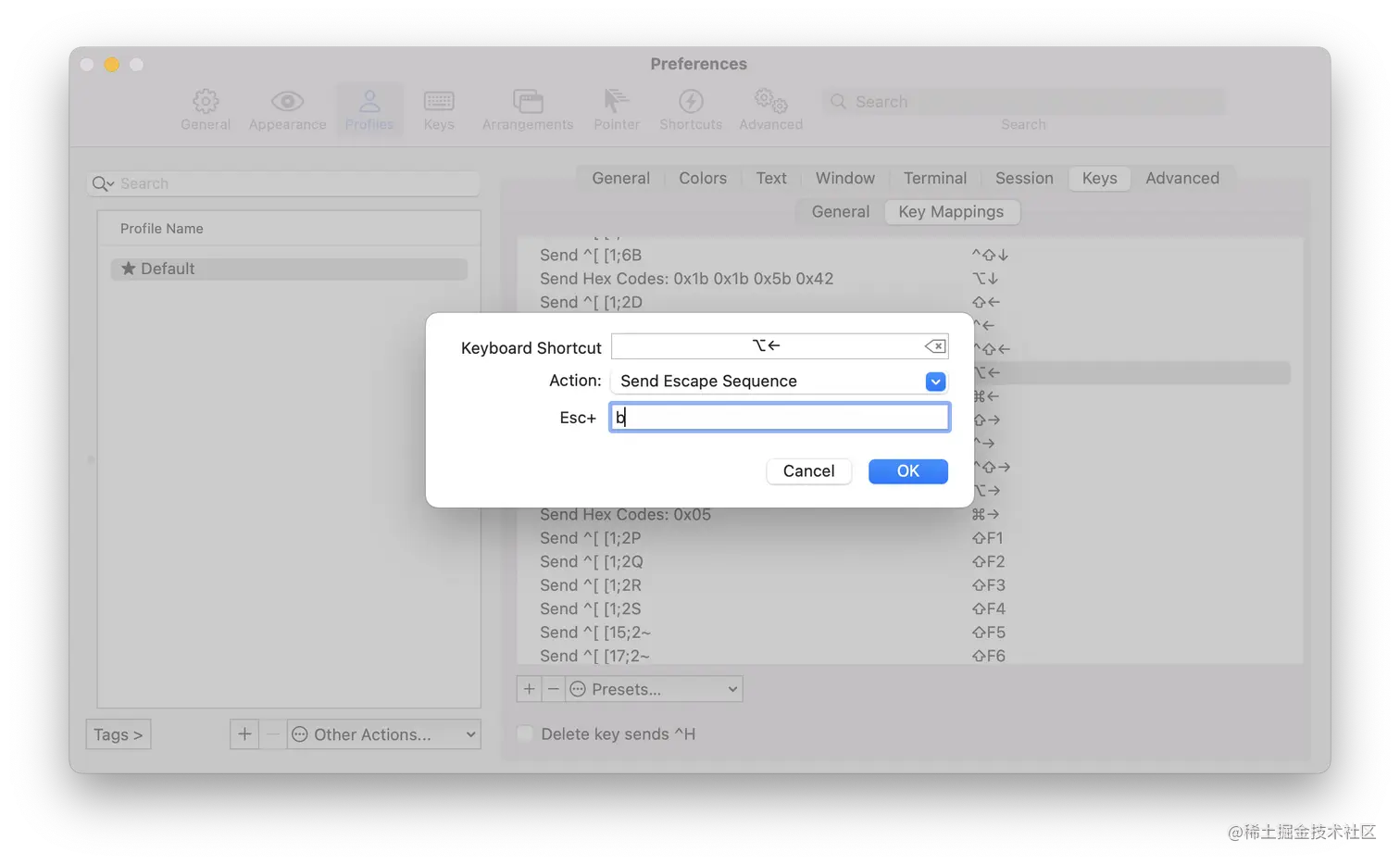Select the General keys sub-tab
1400x865 pixels.
point(841,212)
